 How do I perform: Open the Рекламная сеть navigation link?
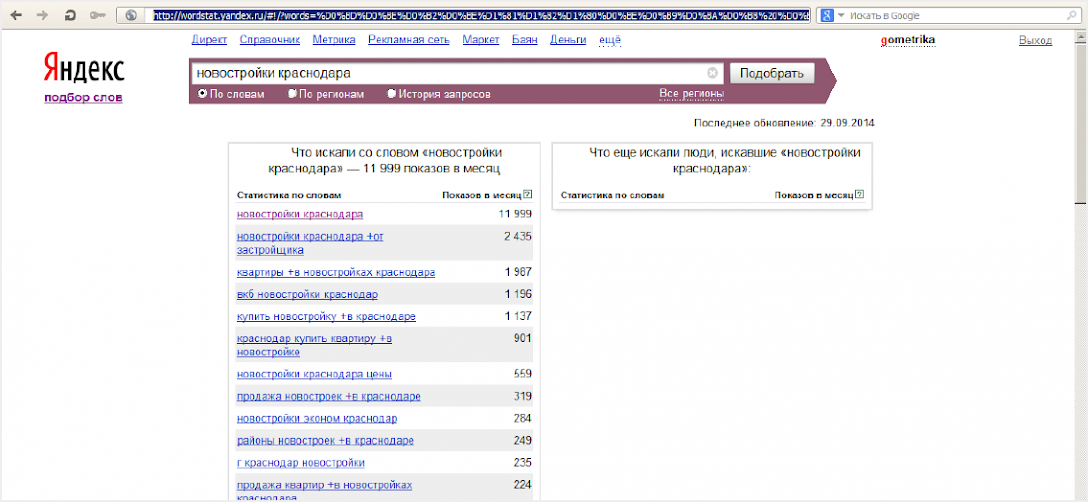(x=409, y=40)
